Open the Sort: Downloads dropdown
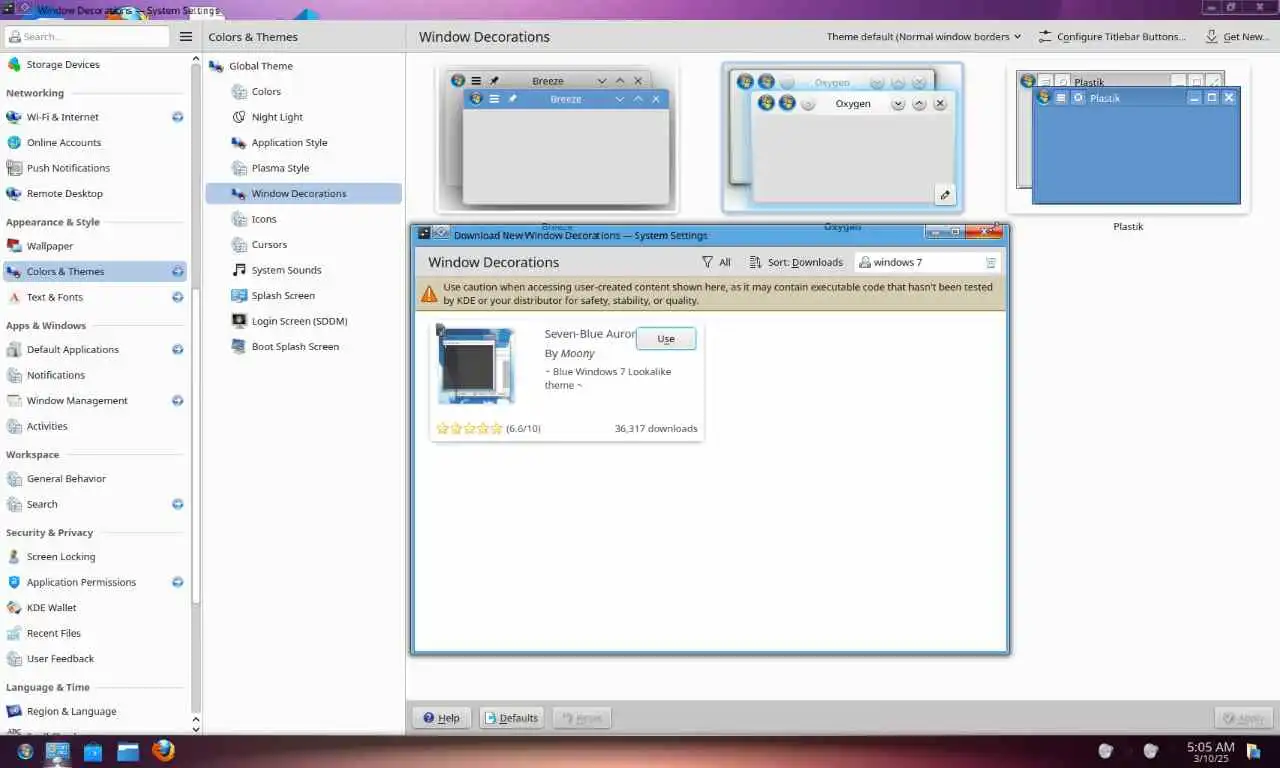 coord(796,262)
